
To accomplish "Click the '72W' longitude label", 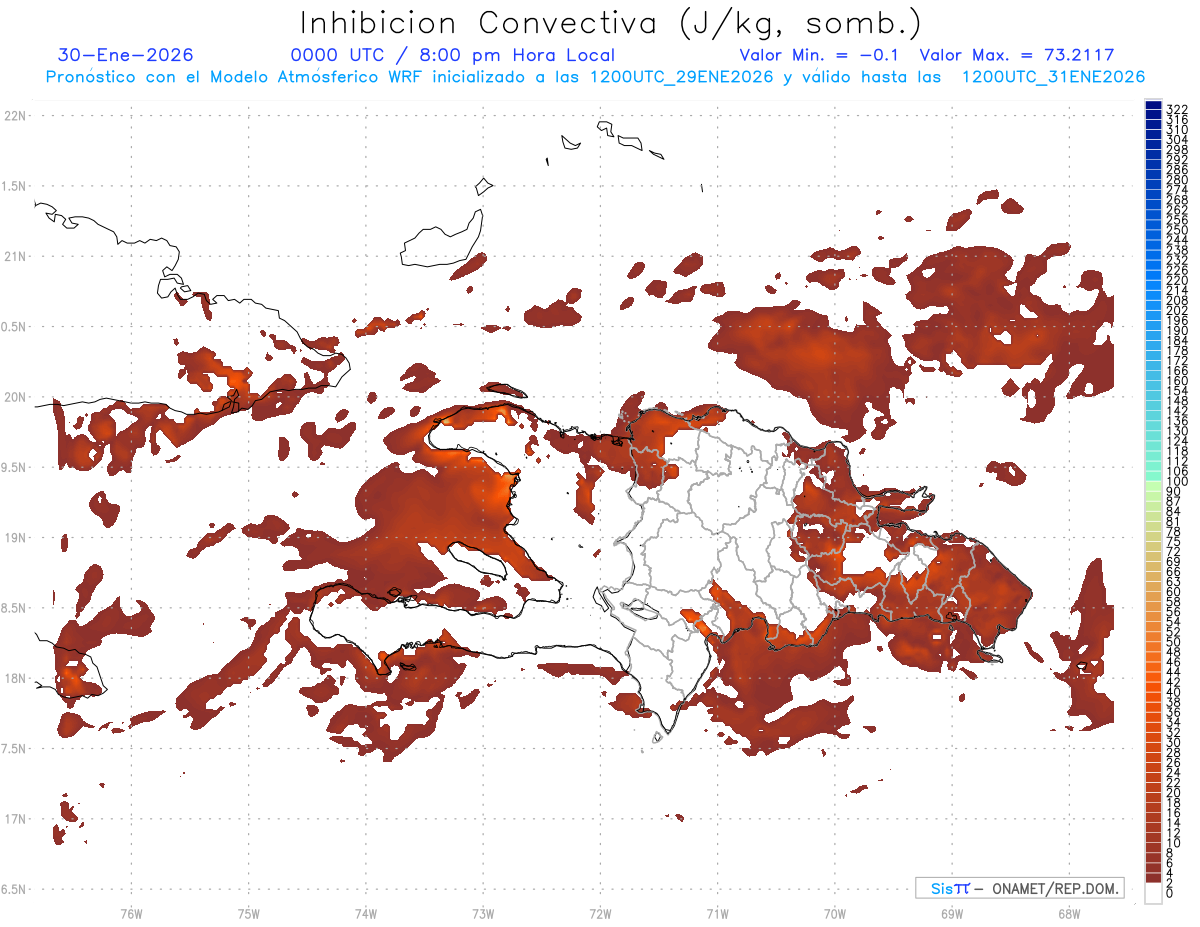I will point(600,913).
